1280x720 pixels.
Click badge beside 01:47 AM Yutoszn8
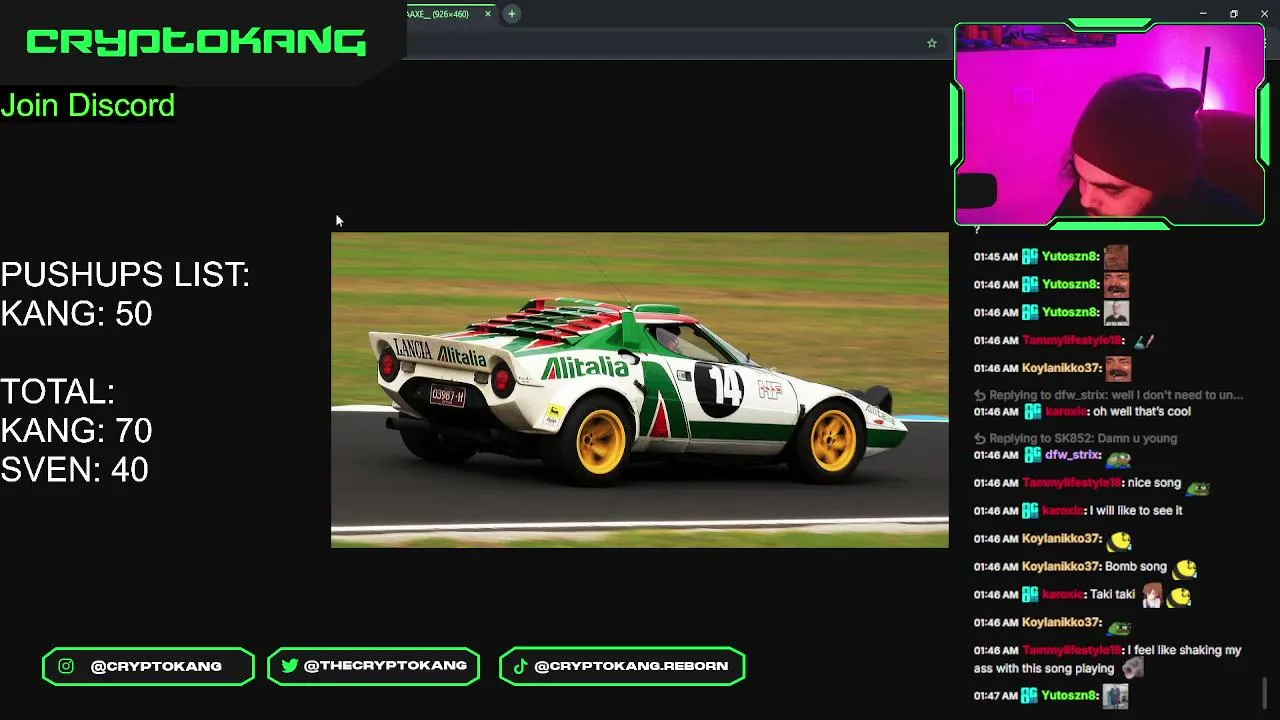pyautogui.click(x=1029, y=695)
